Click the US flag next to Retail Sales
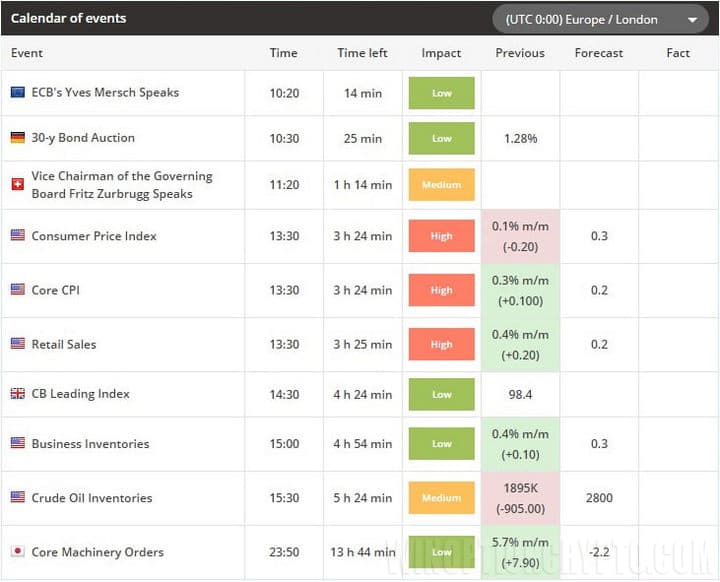The image size is (720, 582). 17,344
